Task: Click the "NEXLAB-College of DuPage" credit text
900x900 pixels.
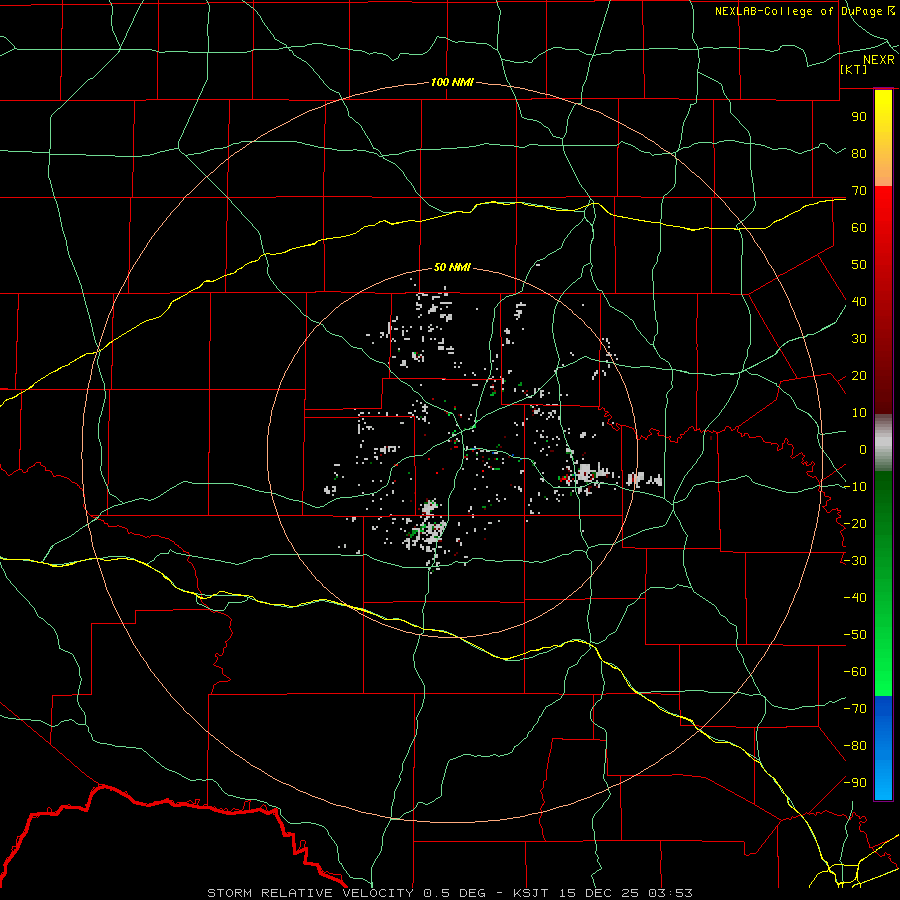Action: tap(800, 11)
